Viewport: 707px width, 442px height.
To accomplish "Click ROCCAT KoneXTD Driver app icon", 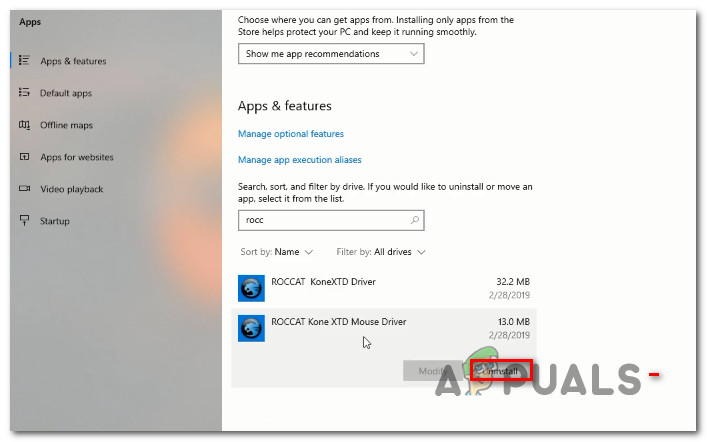I will [251, 288].
